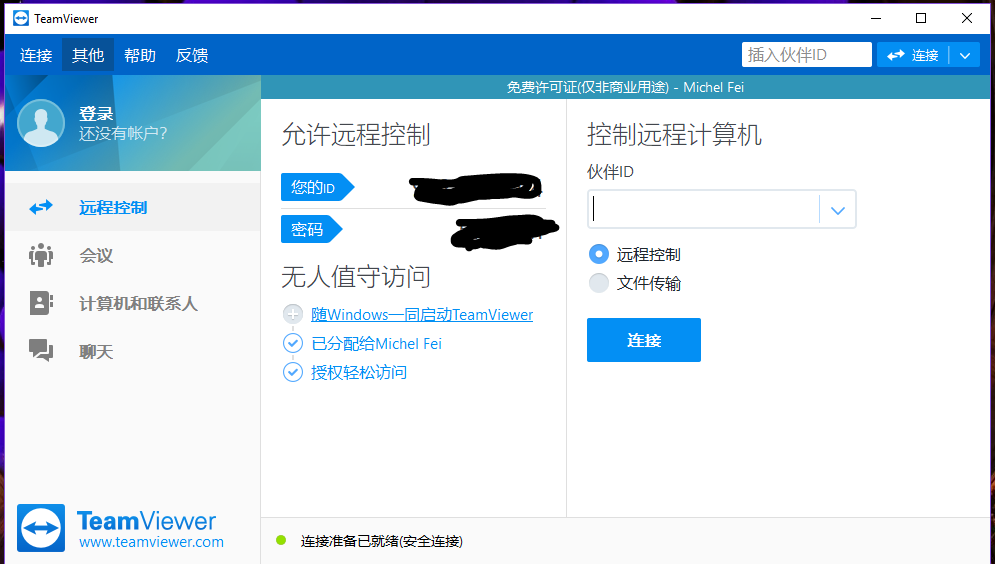Open 随Windows一同启动TeamViewer link

point(422,315)
